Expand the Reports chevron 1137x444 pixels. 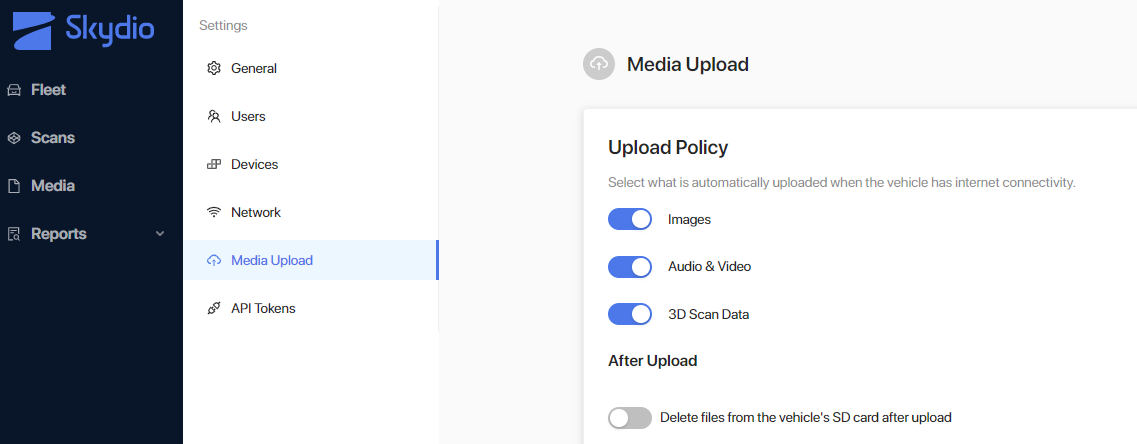point(160,234)
